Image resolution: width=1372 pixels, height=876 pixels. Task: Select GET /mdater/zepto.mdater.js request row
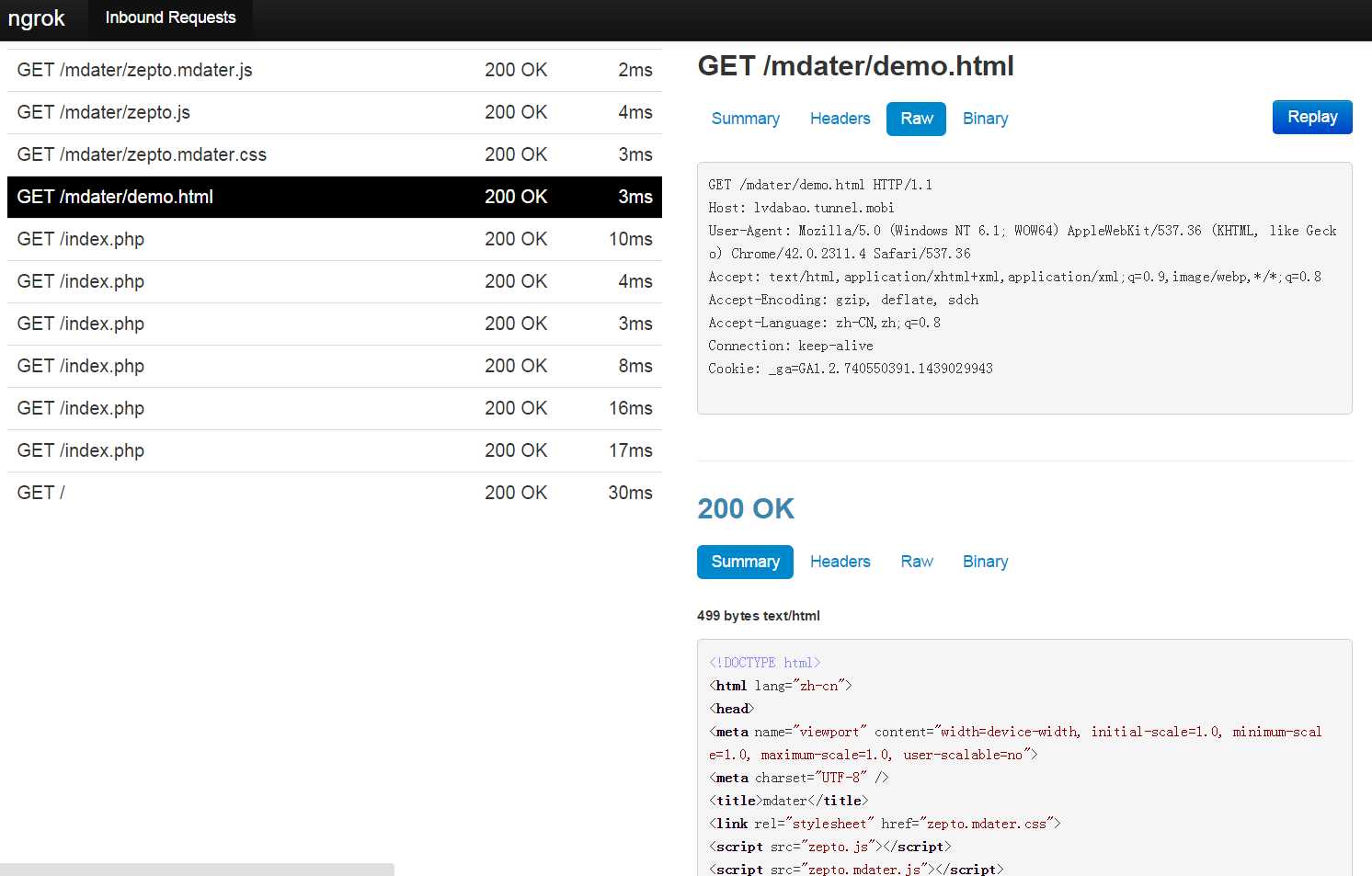335,70
